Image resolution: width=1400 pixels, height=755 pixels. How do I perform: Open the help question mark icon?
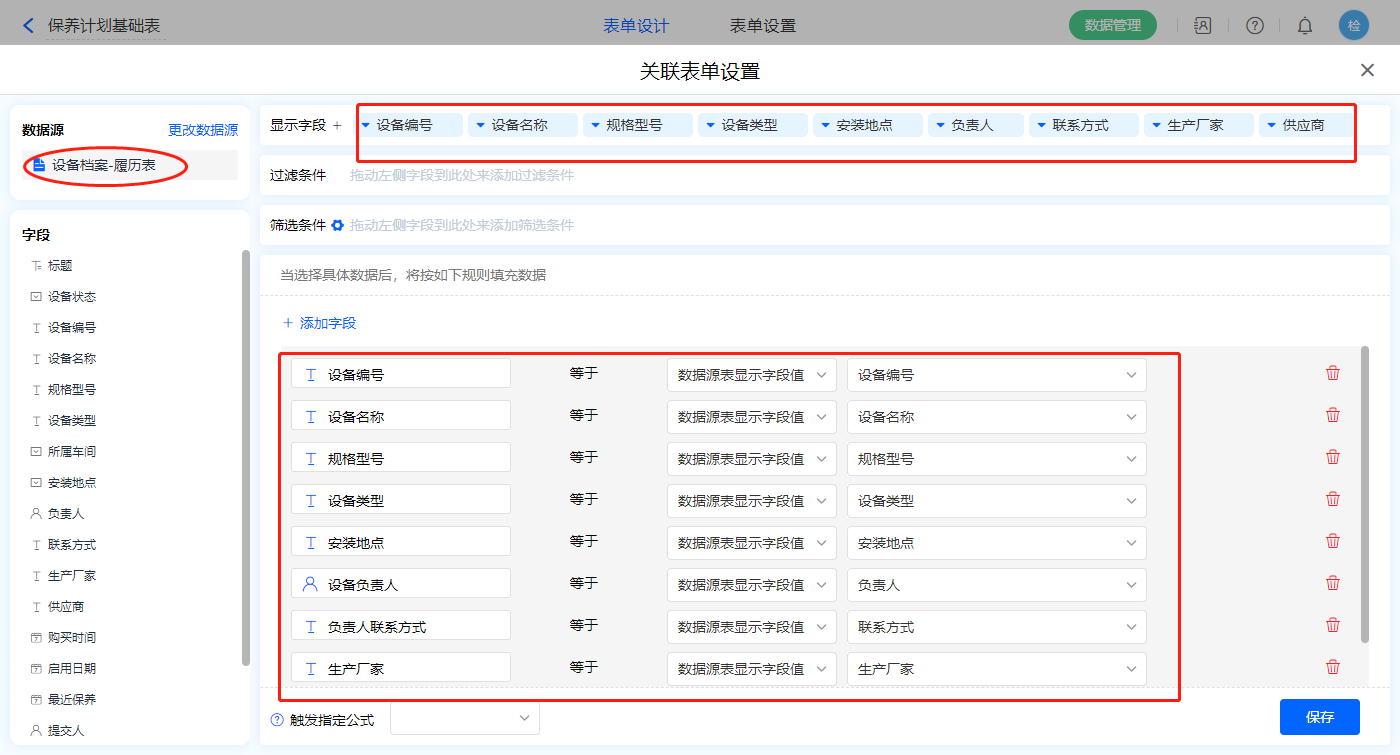(x=1254, y=26)
